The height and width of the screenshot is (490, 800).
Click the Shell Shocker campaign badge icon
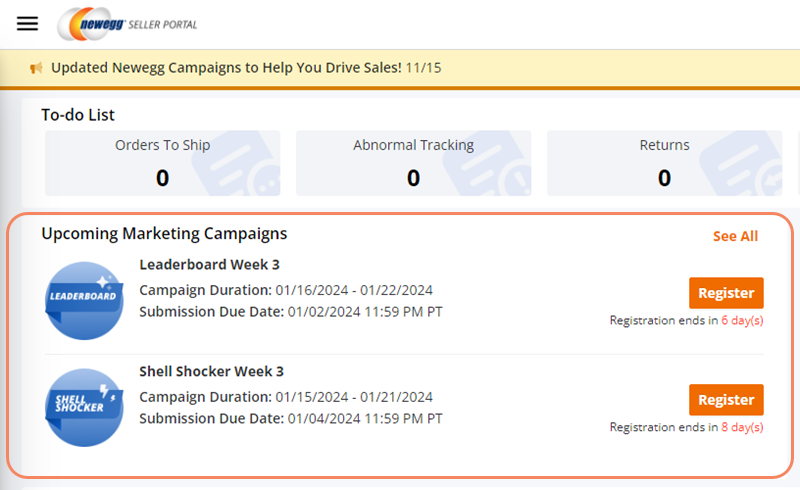(x=84, y=407)
